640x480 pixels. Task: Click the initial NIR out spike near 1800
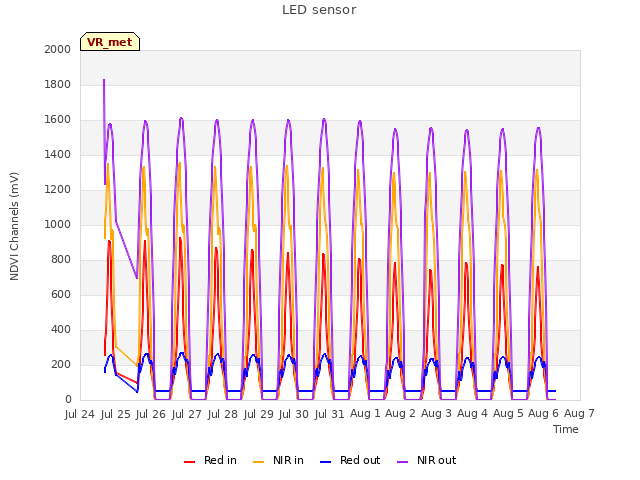click(x=104, y=80)
